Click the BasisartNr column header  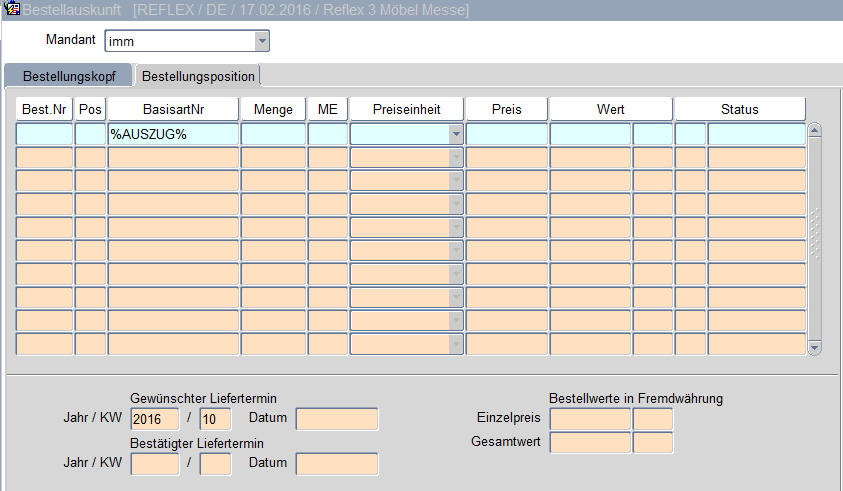(173, 109)
